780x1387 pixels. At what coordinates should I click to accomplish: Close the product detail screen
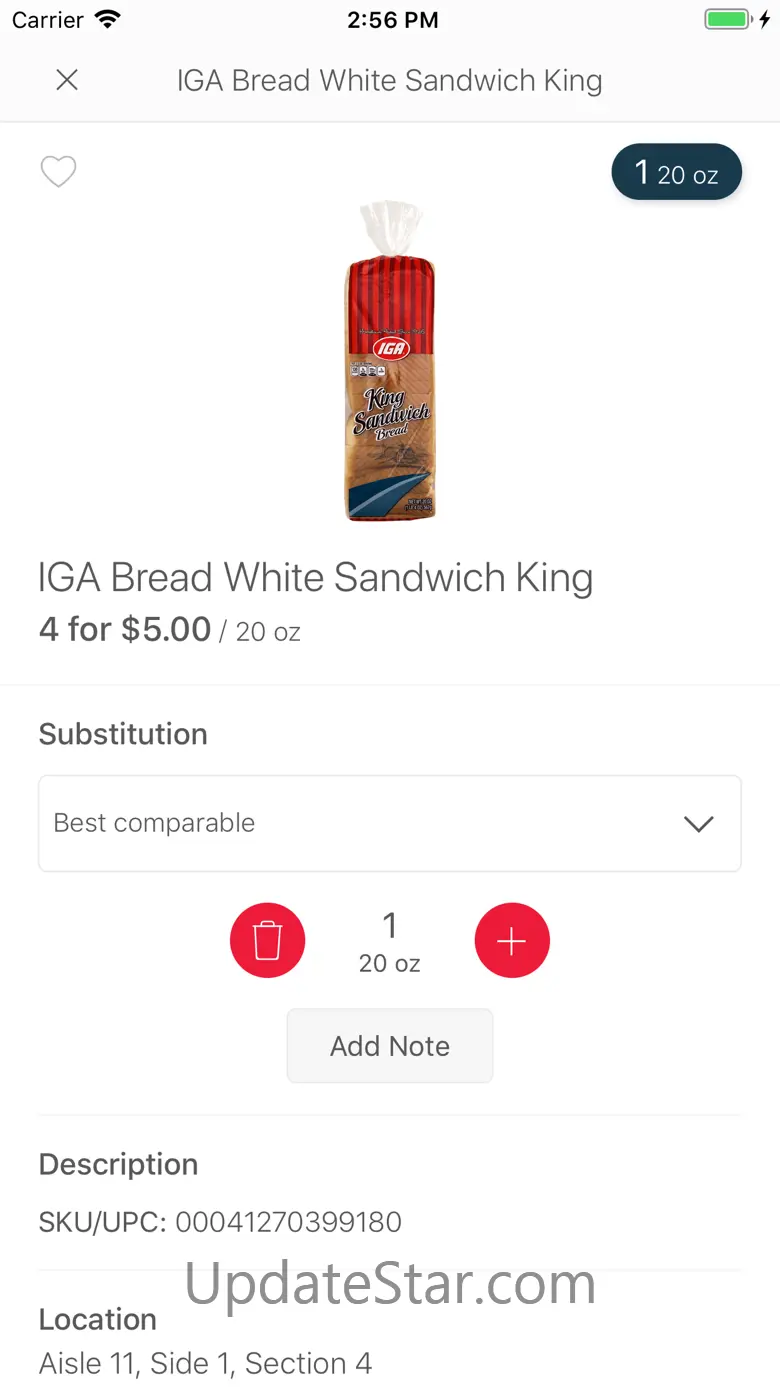67,80
